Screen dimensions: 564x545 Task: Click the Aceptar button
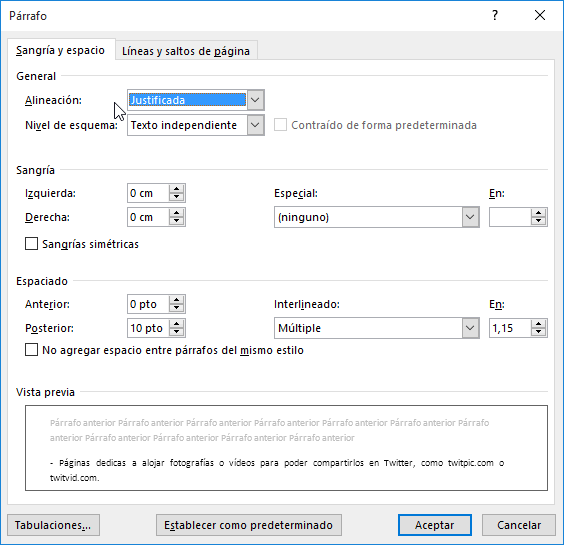(435, 525)
